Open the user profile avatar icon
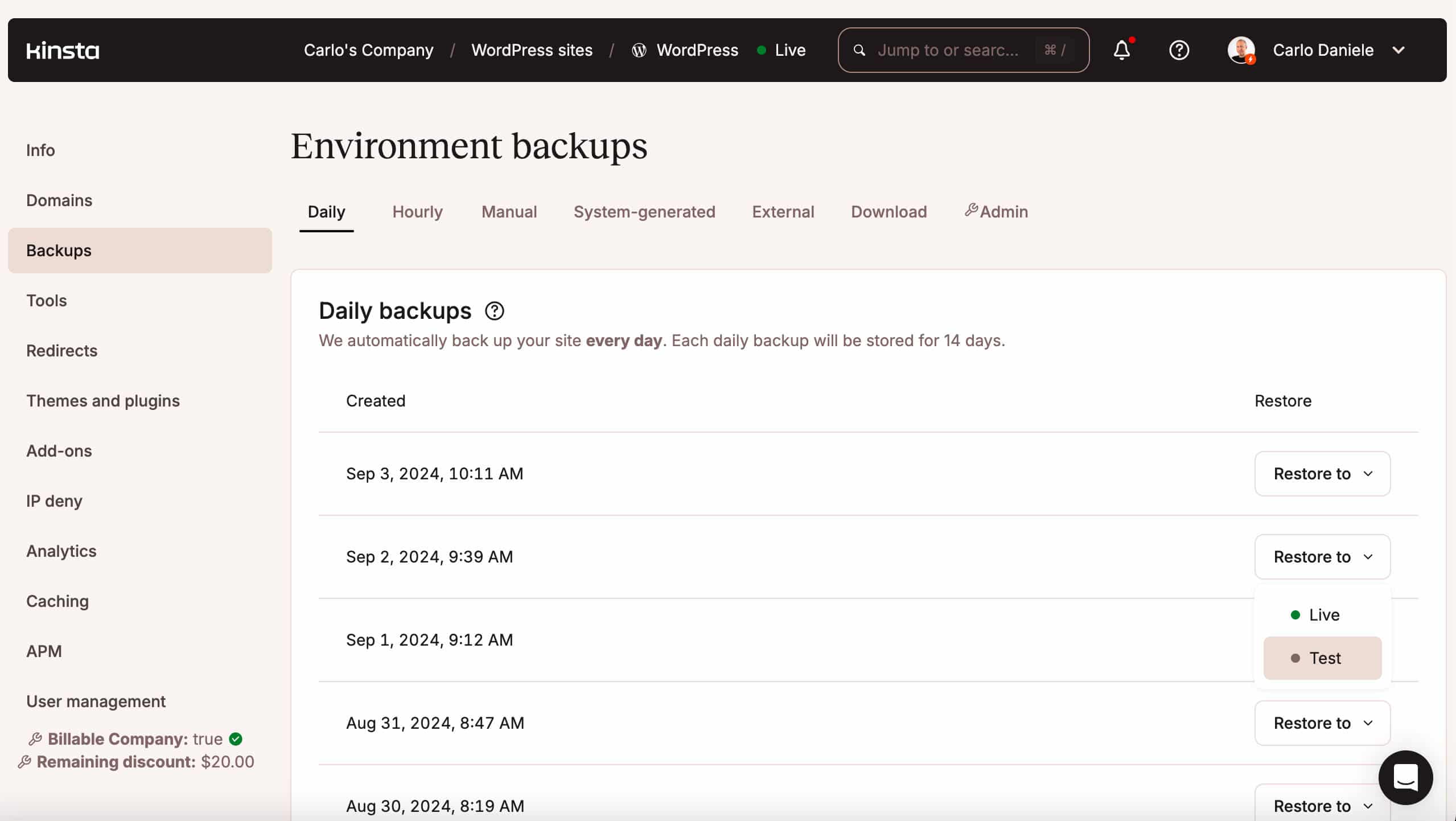The image size is (1456, 821). (x=1242, y=50)
